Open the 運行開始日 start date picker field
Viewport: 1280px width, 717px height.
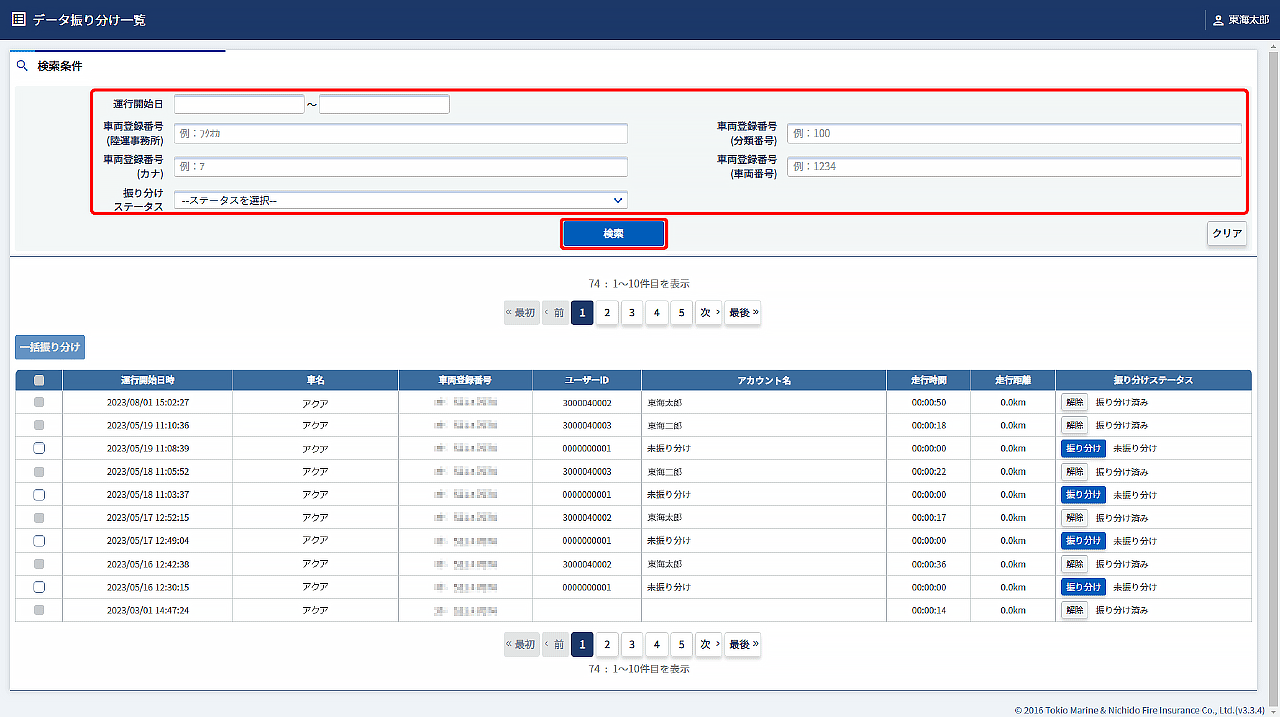[x=239, y=104]
